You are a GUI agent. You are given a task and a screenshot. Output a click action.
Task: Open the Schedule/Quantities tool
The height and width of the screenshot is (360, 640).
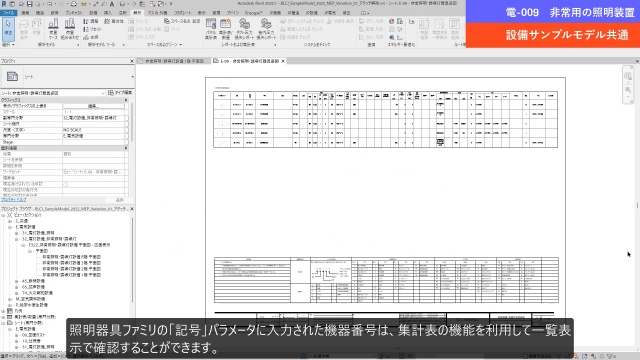[x=225, y=29]
